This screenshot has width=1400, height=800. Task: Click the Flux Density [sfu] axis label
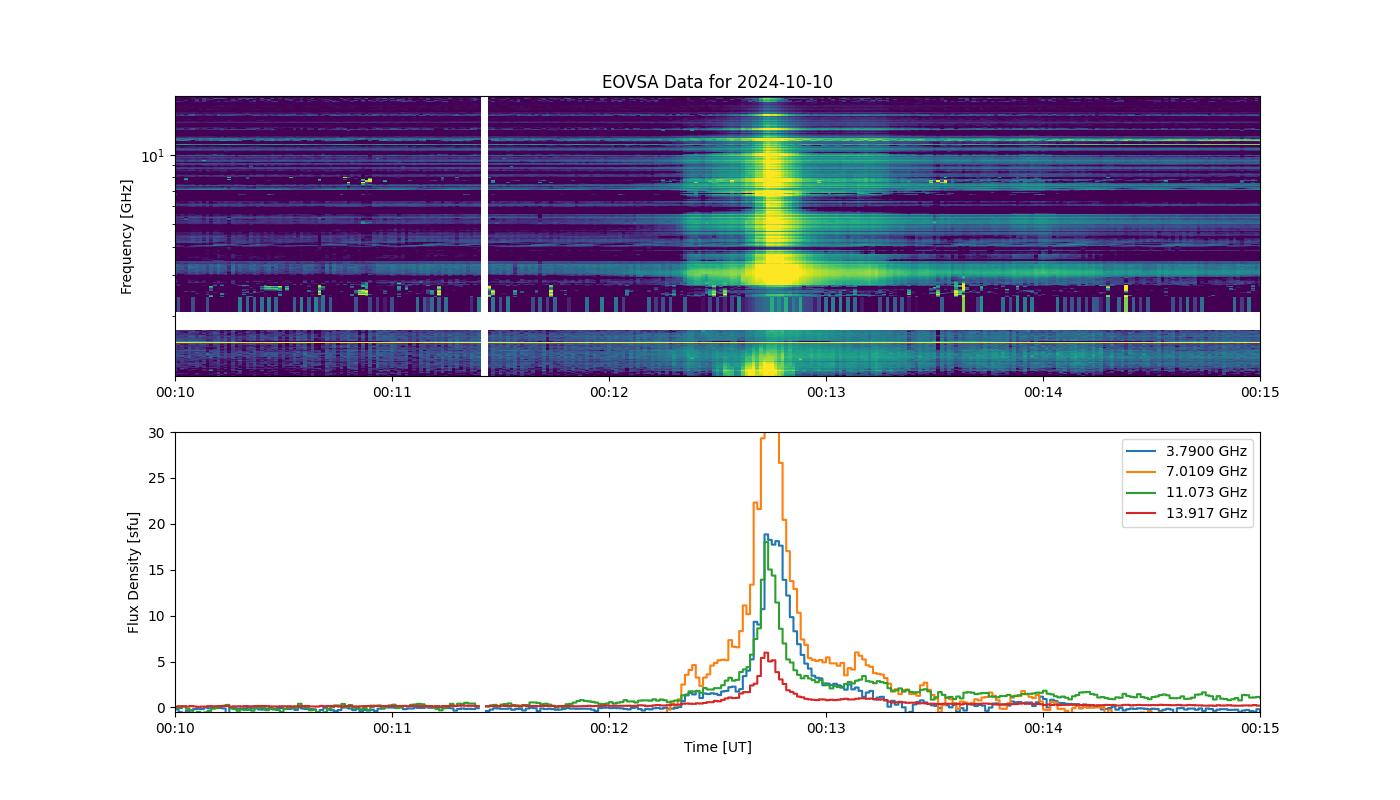click(134, 570)
